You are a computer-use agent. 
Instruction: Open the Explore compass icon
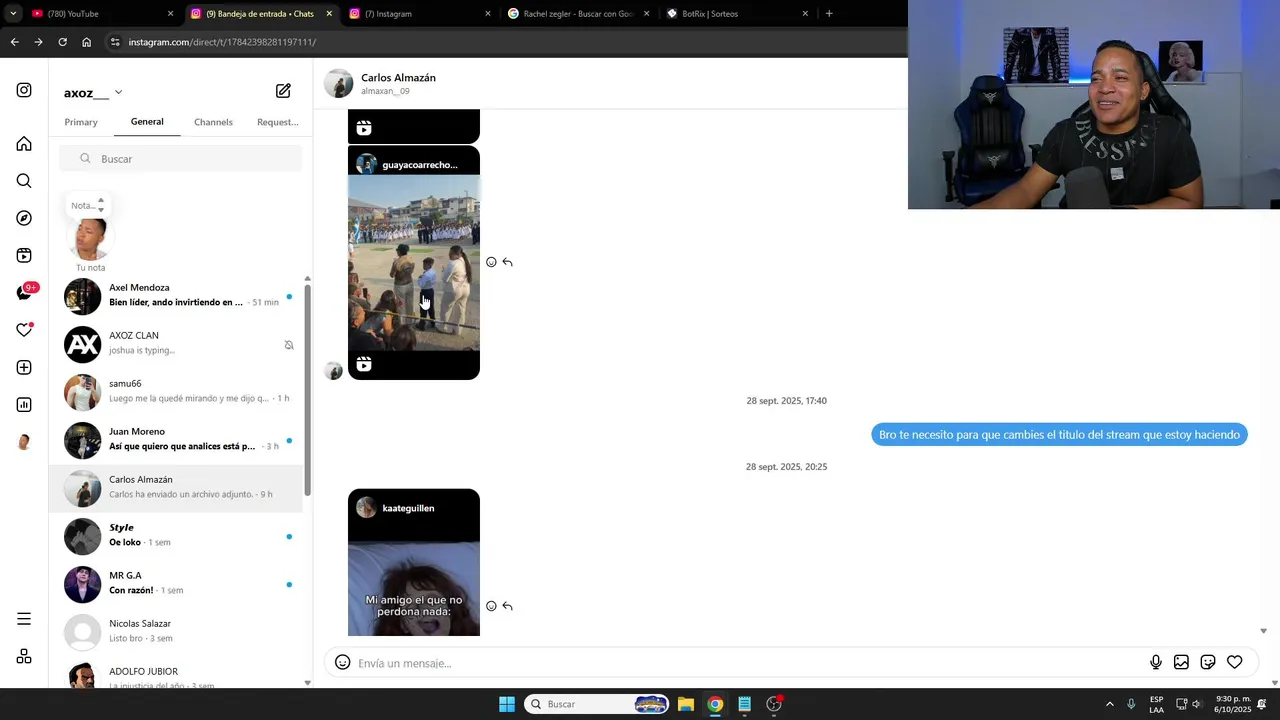click(24, 218)
